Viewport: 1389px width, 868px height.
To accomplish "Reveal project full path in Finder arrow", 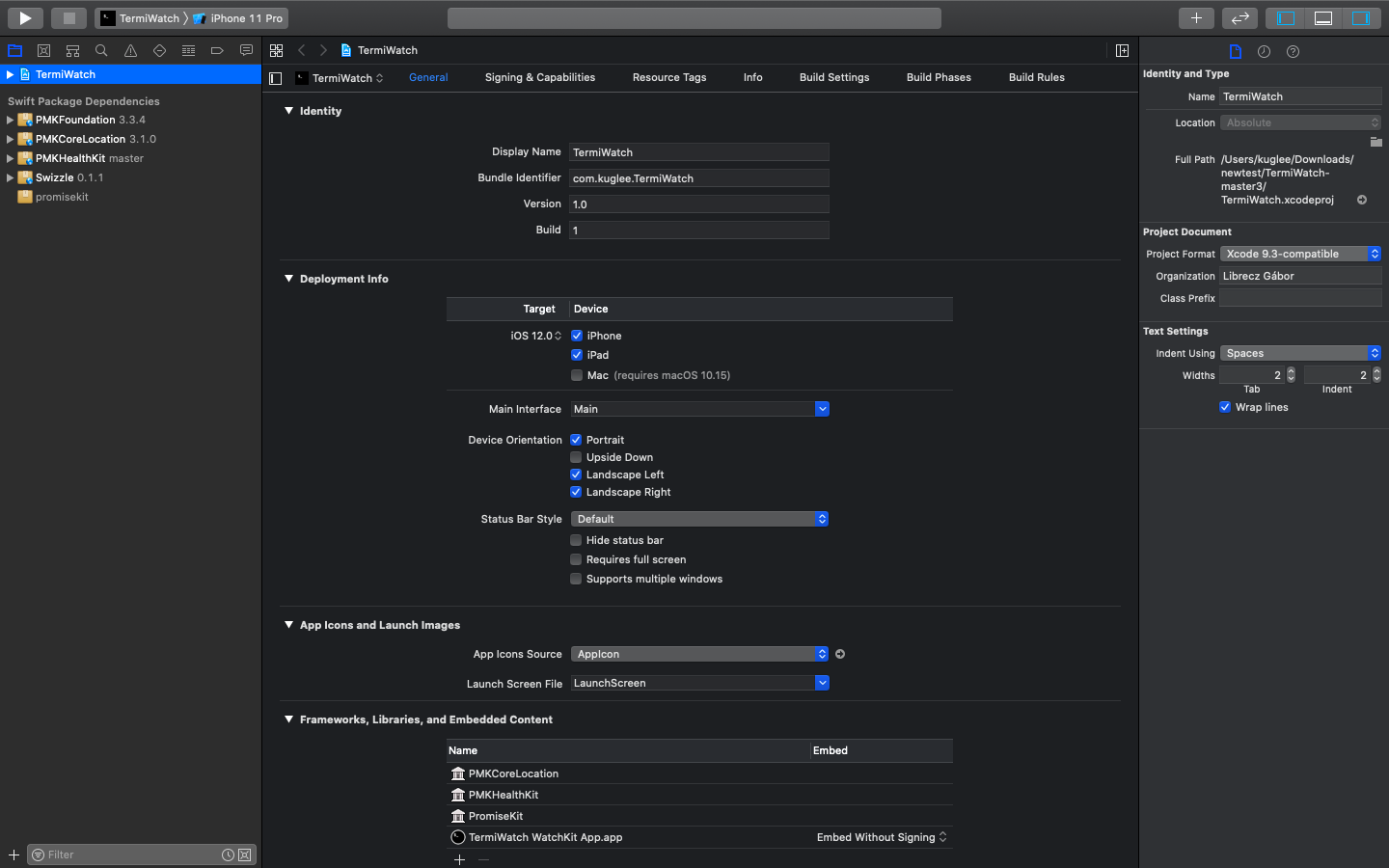I will coord(1362,200).
